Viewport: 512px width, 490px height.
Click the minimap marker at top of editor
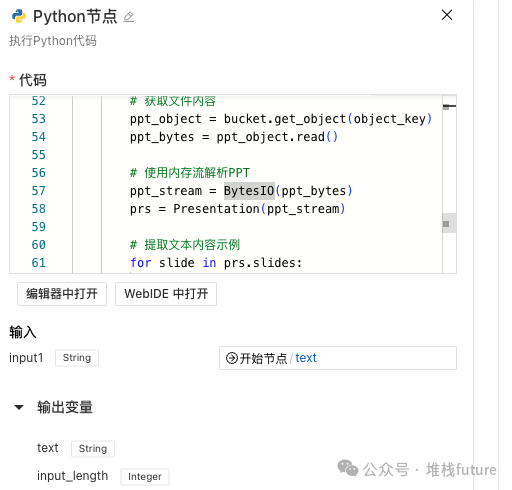[449, 106]
